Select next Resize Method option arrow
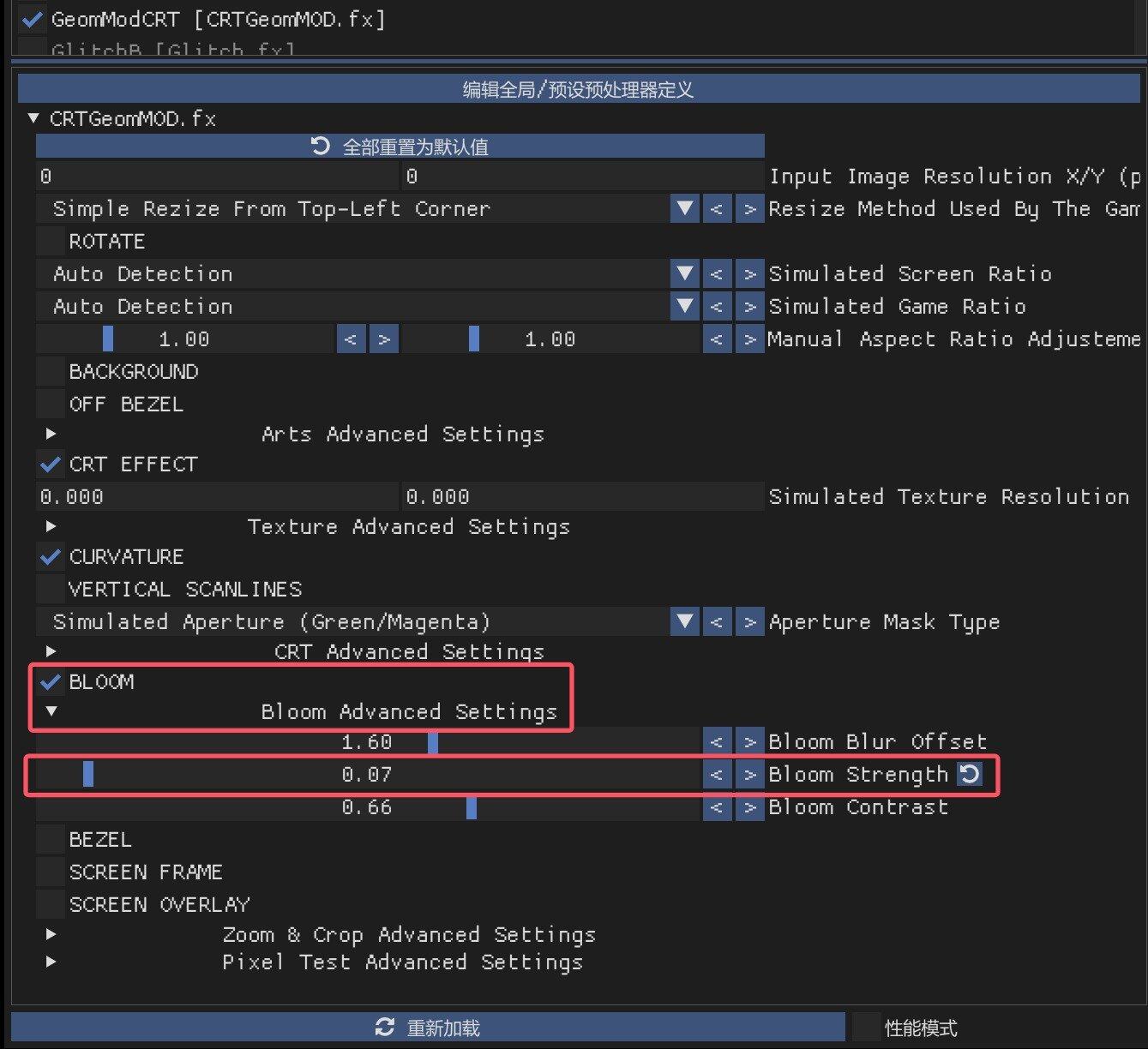The height and width of the screenshot is (1049, 1148). coord(750,209)
